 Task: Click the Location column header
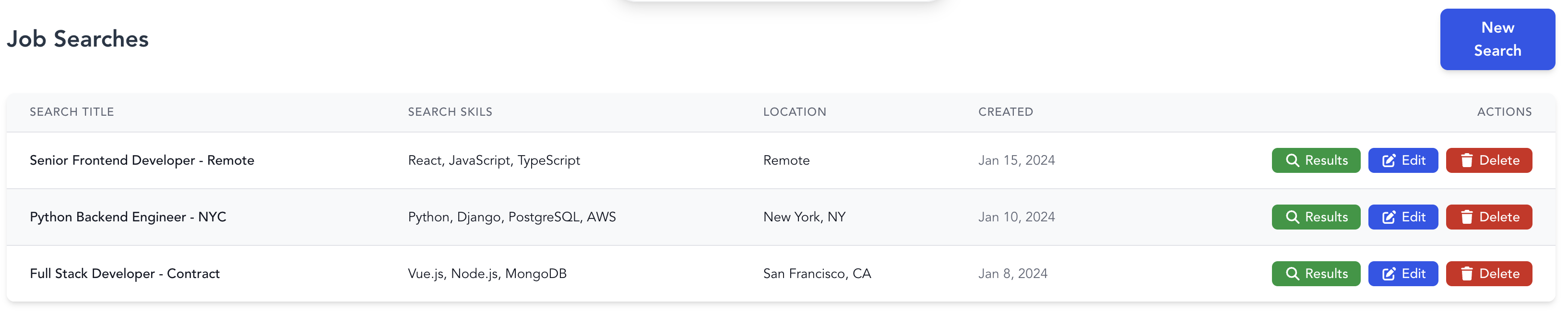(x=795, y=112)
